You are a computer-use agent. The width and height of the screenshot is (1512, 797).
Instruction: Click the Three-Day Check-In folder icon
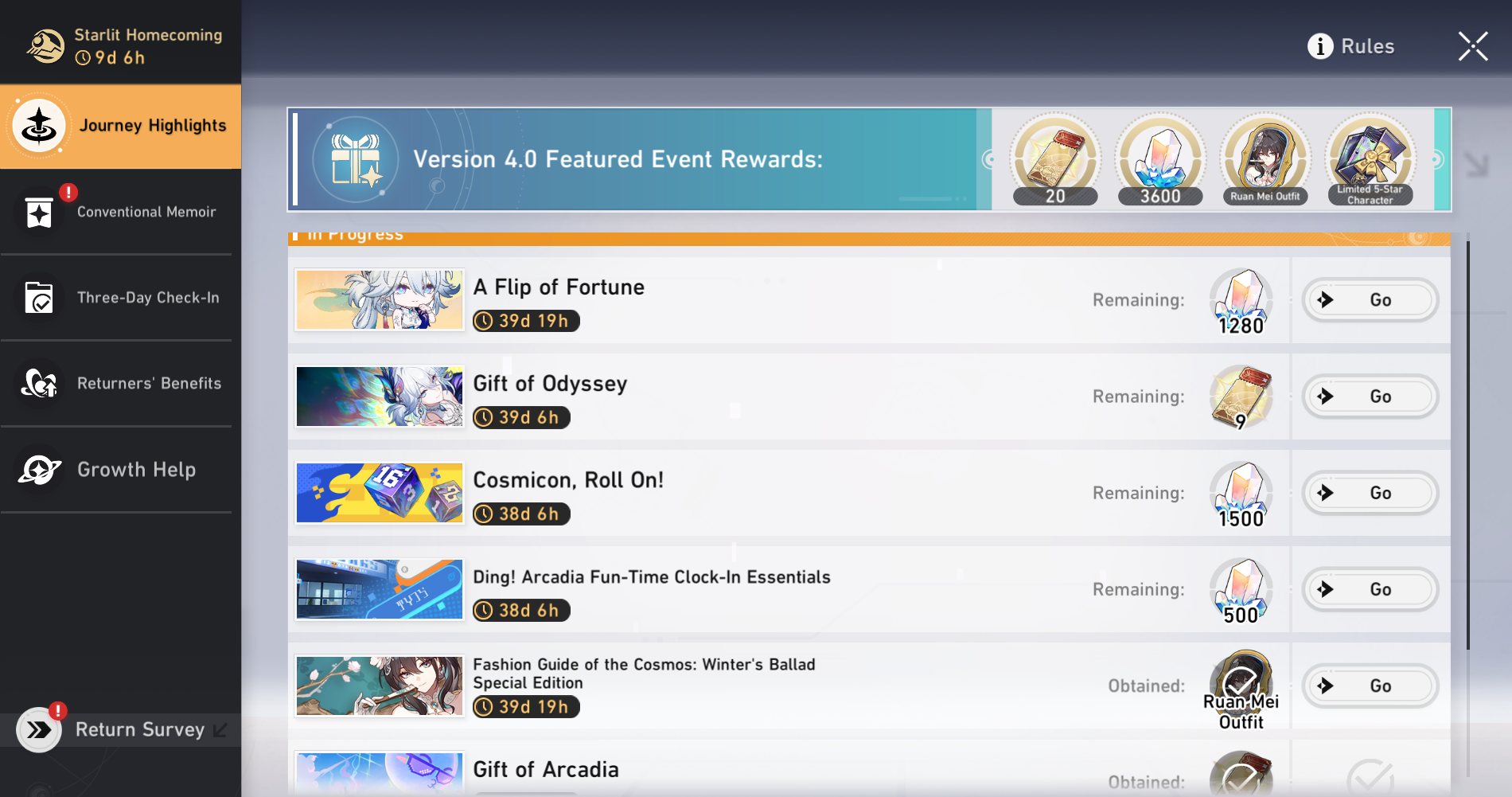pos(39,298)
